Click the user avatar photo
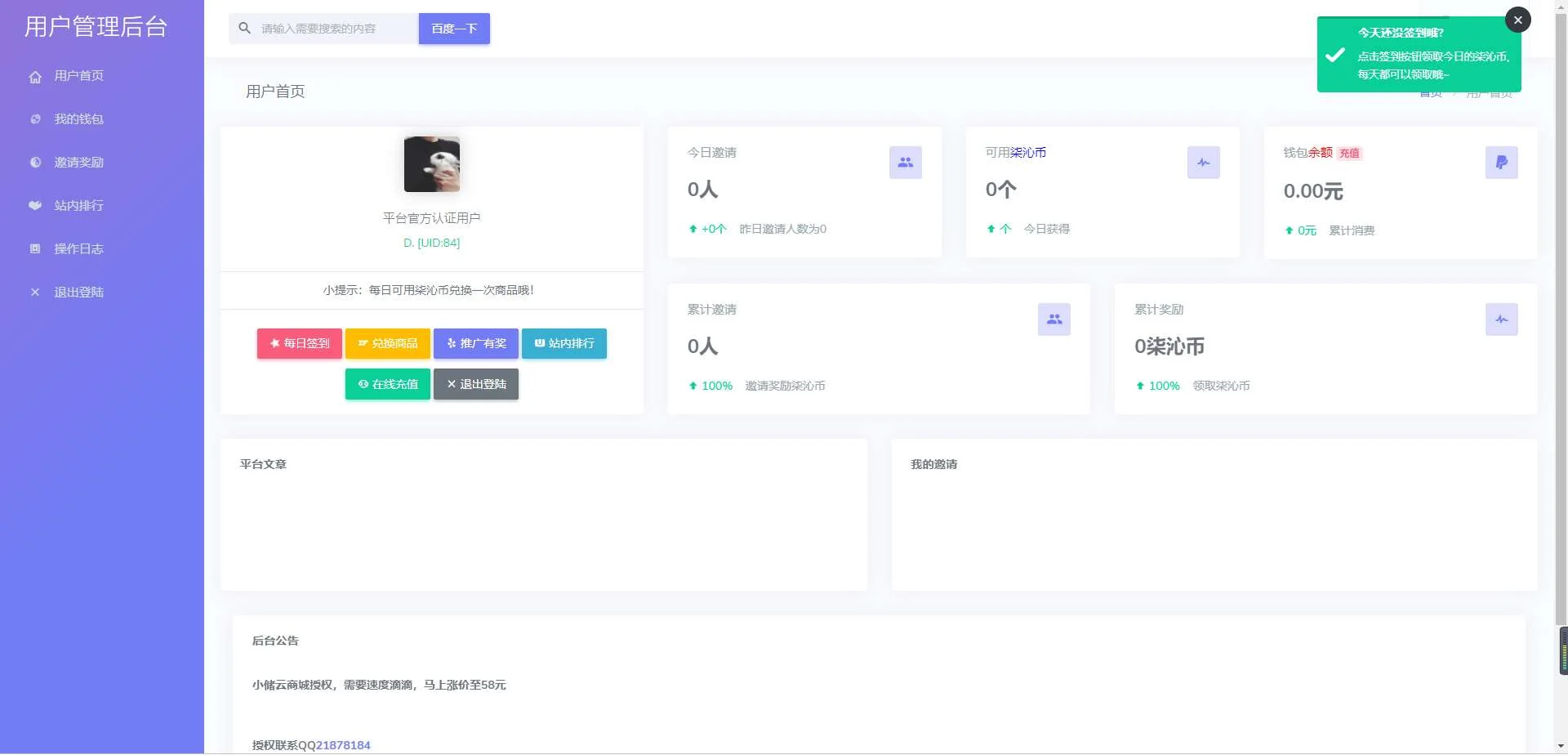This screenshot has width=1568, height=755. (431, 164)
